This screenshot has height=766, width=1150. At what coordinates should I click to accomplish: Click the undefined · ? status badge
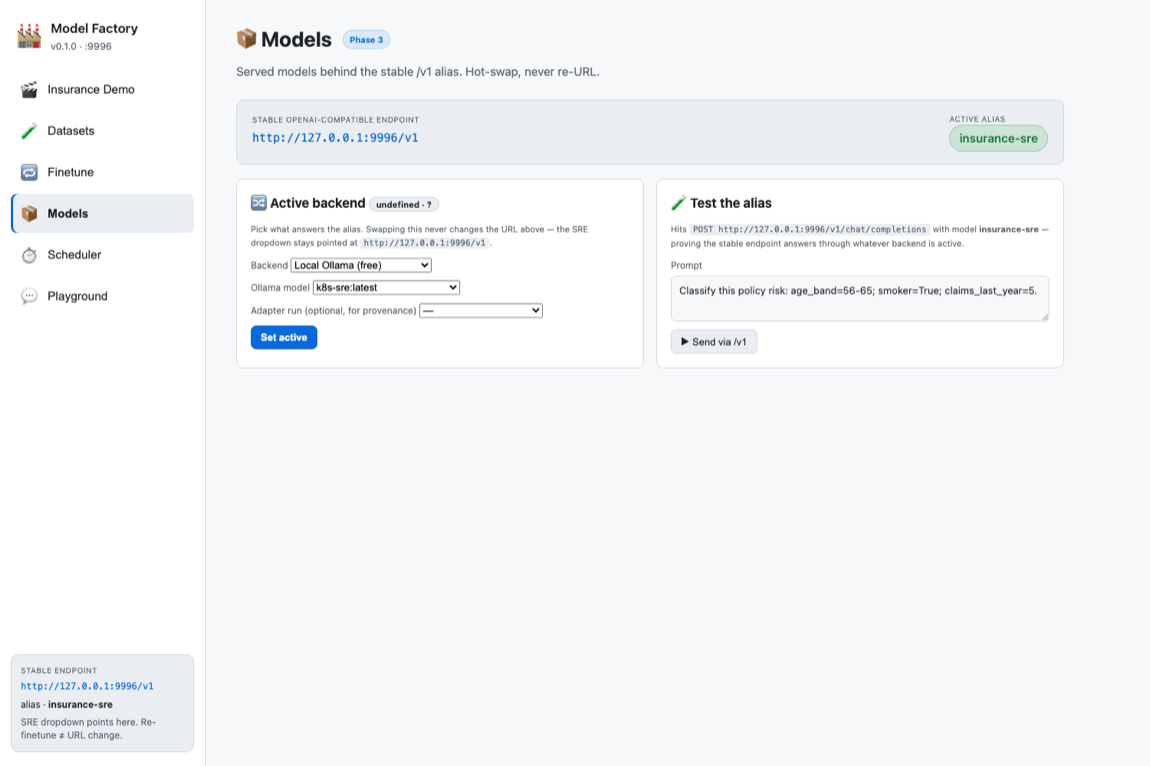[x=403, y=205]
